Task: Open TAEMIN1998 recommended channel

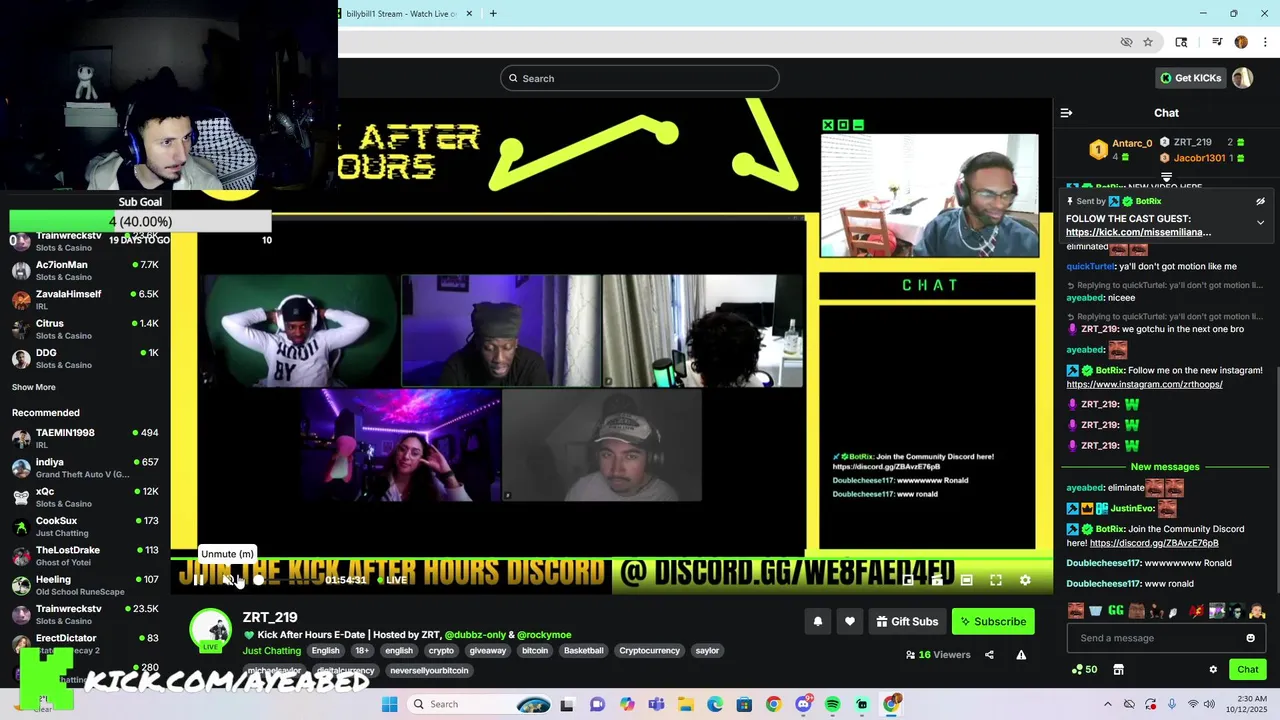Action: [x=85, y=438]
